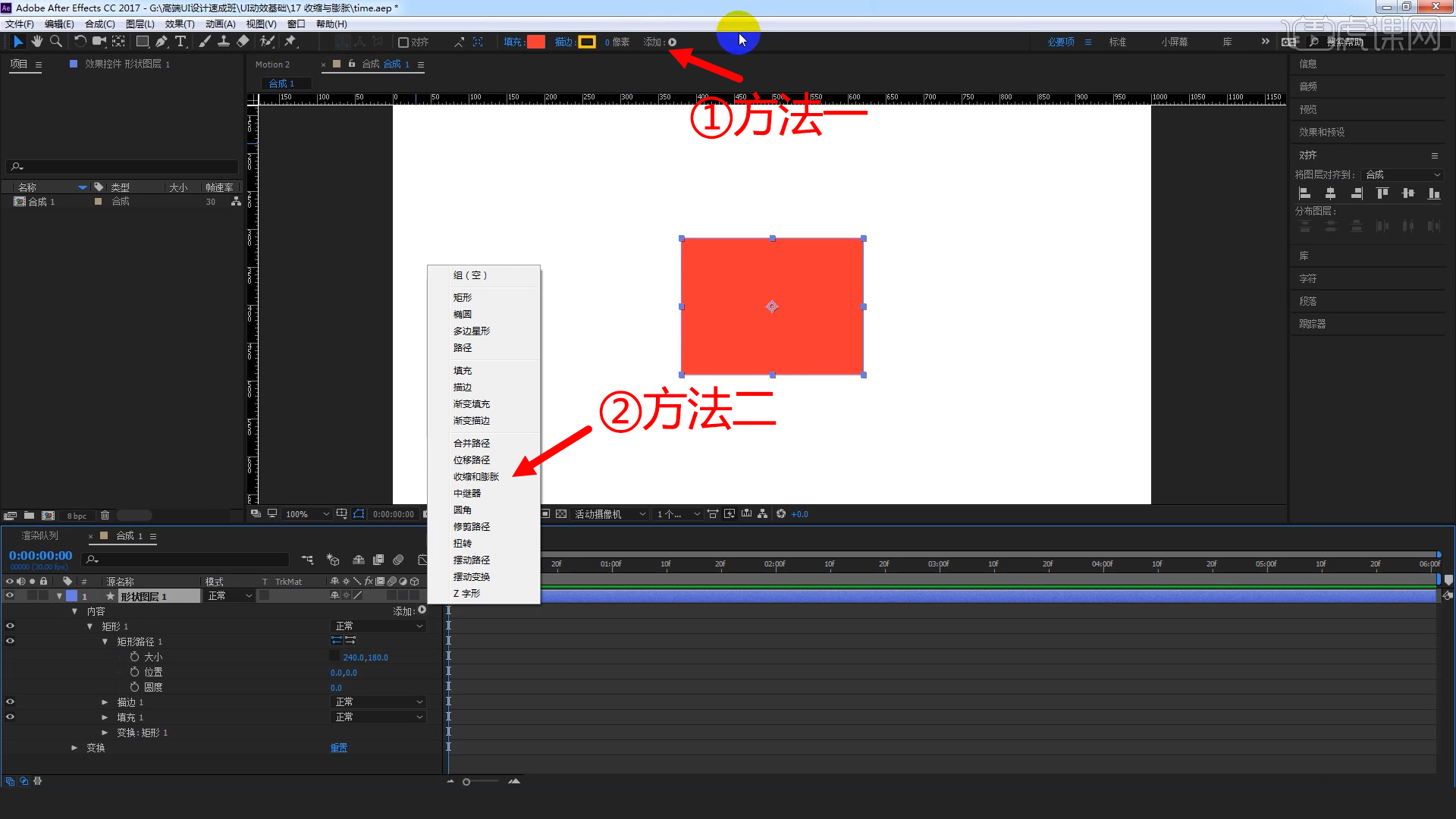Click the 小屏幕 workspace button
This screenshot has width=1456, height=819.
(x=1174, y=42)
